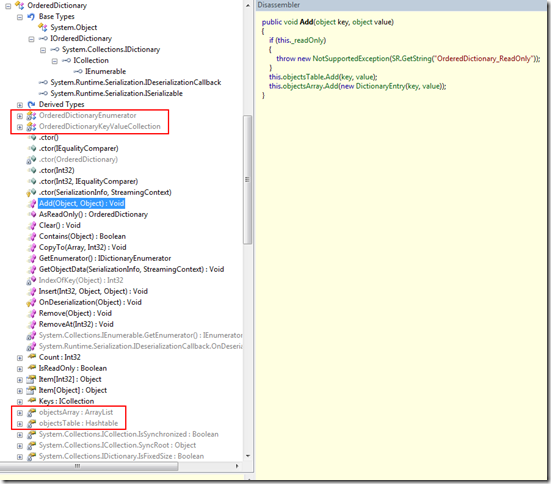Select Contains(Object) : Boolean method
Viewport: 551px width, 484px height.
pyautogui.click(x=82, y=237)
